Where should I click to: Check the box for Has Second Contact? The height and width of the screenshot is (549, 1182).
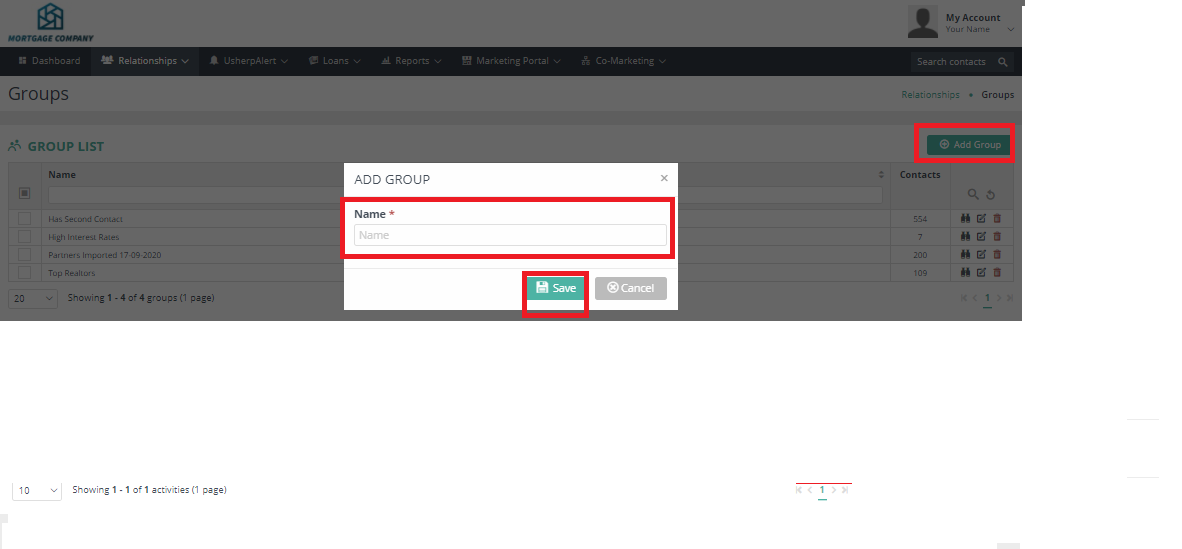[25, 219]
